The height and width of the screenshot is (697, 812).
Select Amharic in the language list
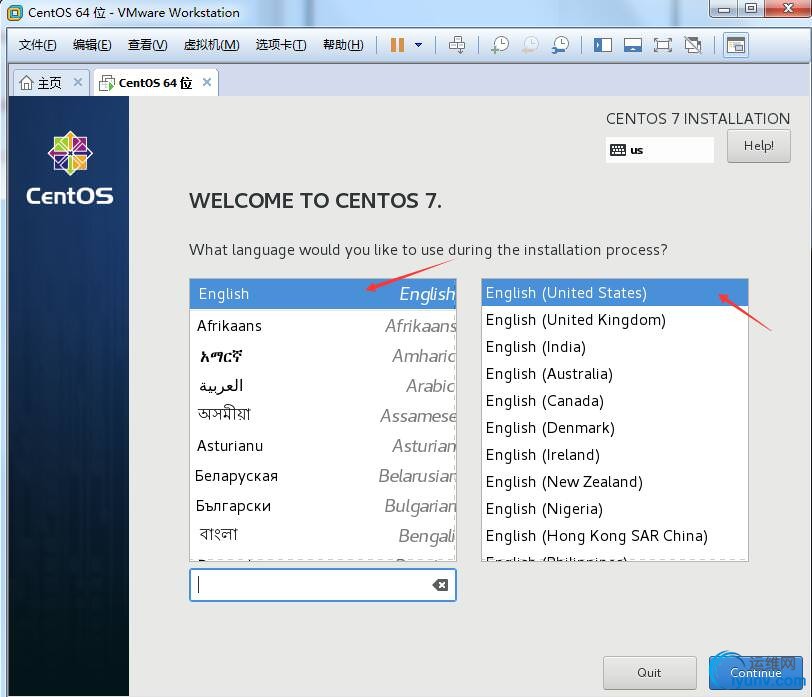pos(323,356)
